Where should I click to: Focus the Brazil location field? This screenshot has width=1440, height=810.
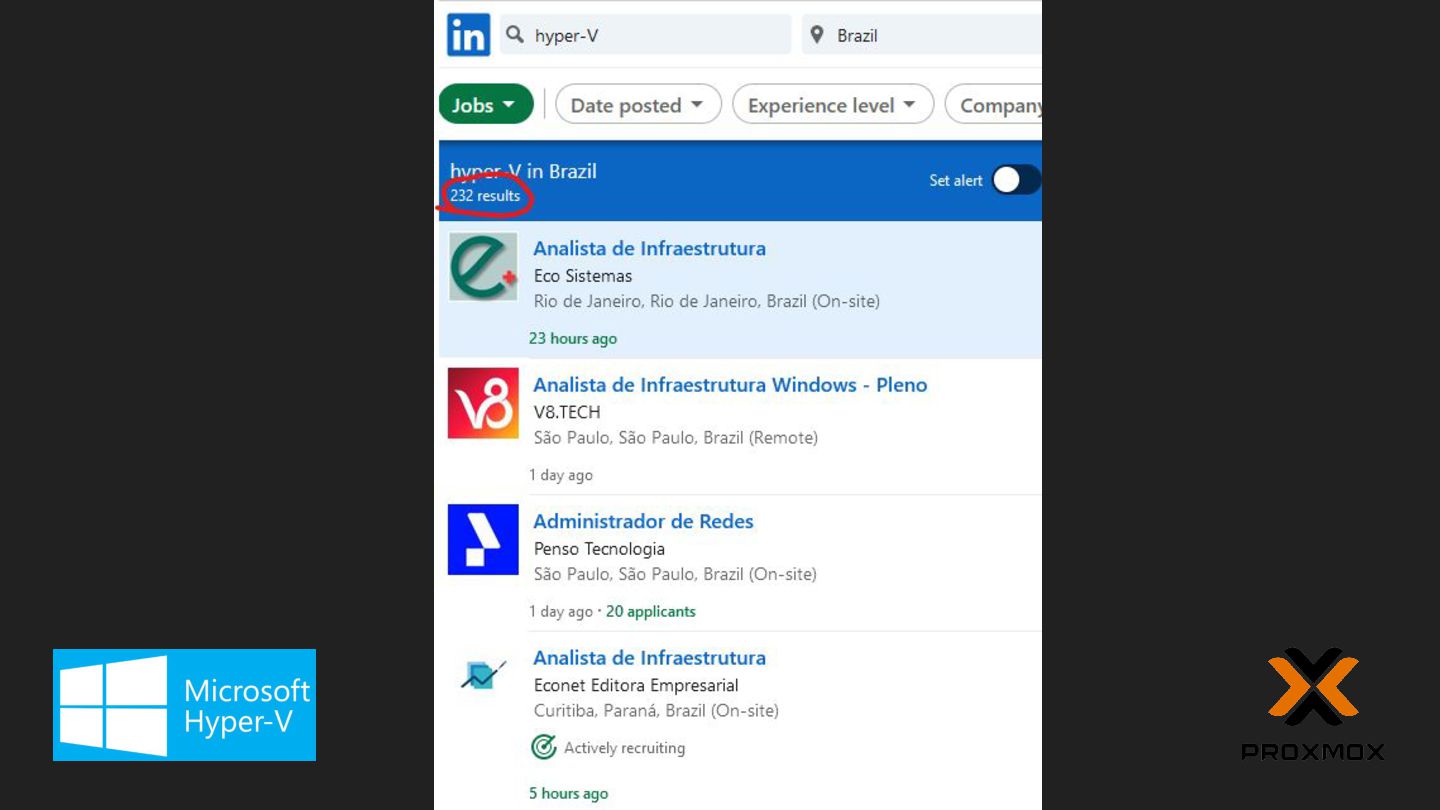[922, 35]
